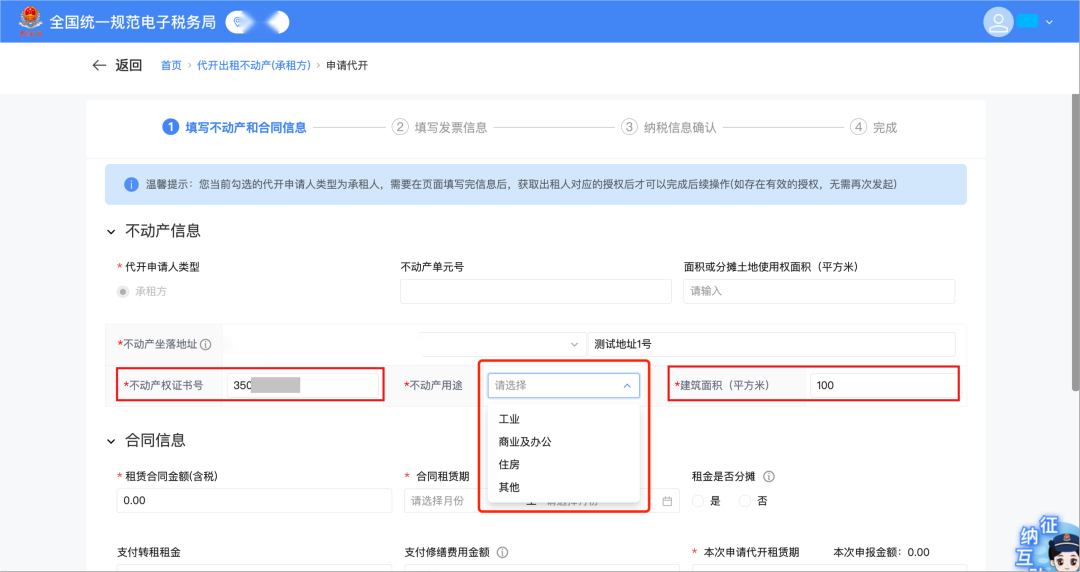The height and width of the screenshot is (572, 1080).
Task: Click the 不动产权证书号 input field
Action: tap(303, 385)
